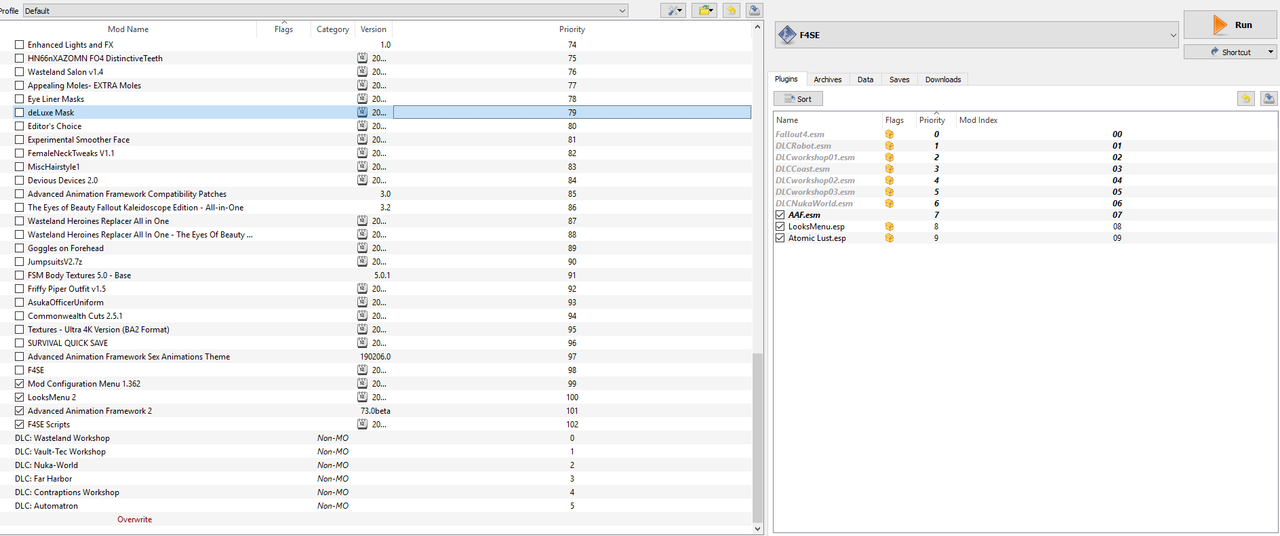The width and height of the screenshot is (1280, 536).
Task: Uncheck the Atomic Lust.esp plugin
Action: tap(781, 238)
